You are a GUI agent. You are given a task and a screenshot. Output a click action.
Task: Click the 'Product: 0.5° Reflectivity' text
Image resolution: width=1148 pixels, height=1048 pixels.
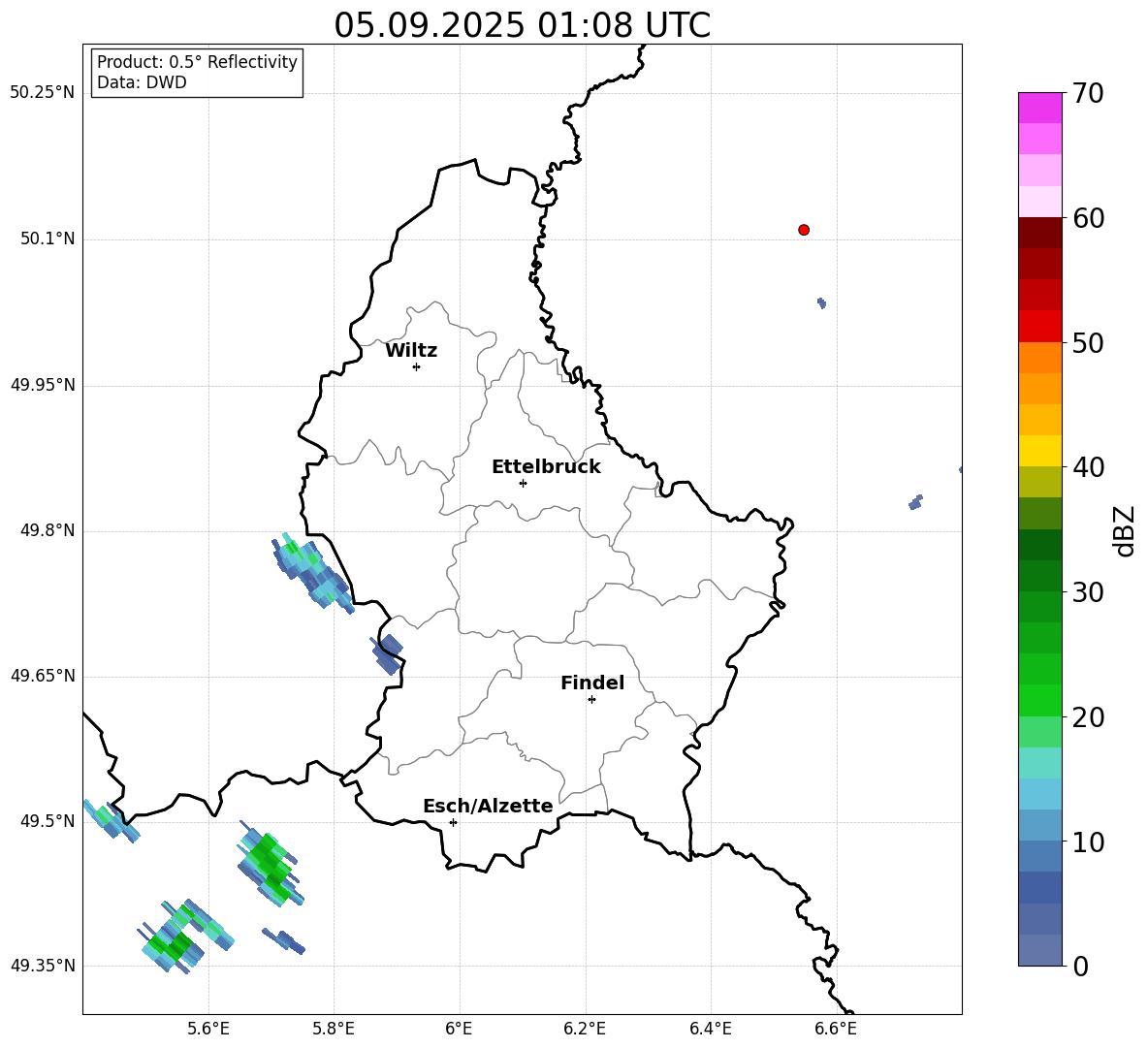click(197, 62)
